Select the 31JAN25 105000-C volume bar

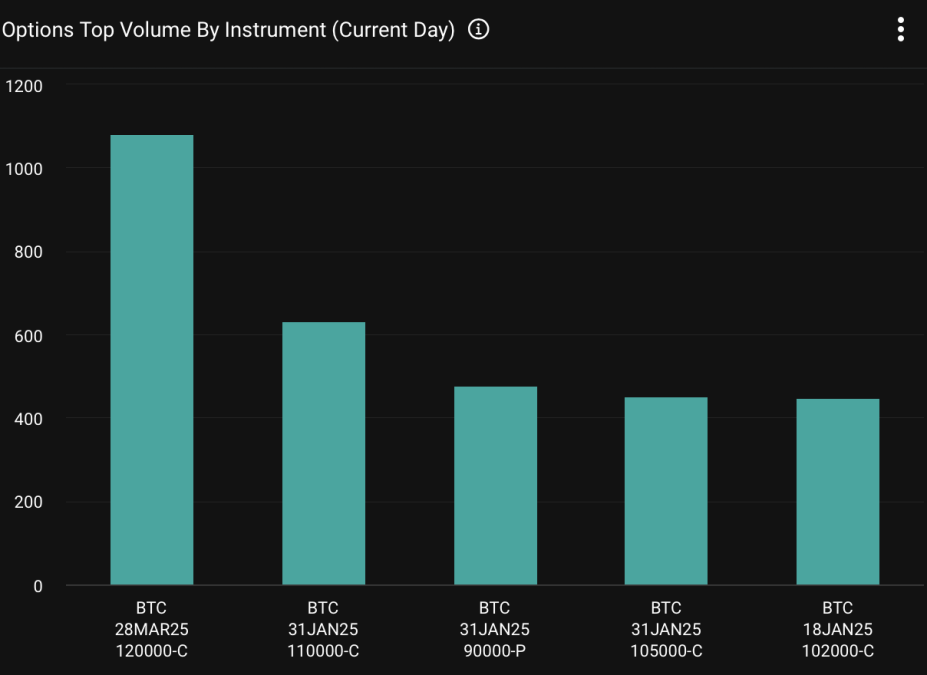666,491
